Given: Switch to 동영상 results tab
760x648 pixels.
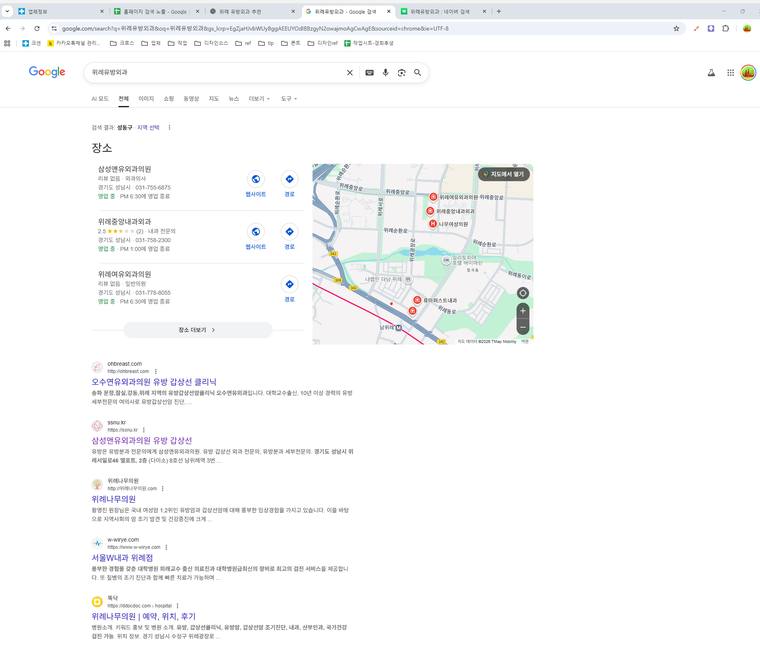Looking at the screenshot, I should click(x=191, y=98).
